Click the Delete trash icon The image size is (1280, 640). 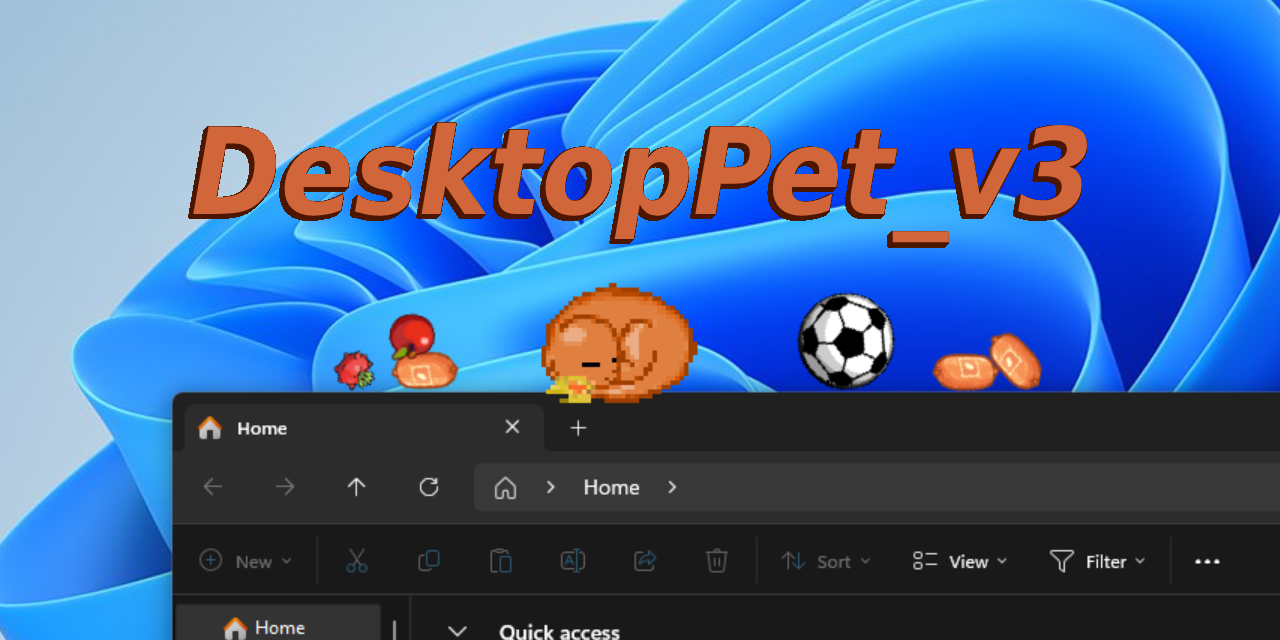(x=717, y=561)
